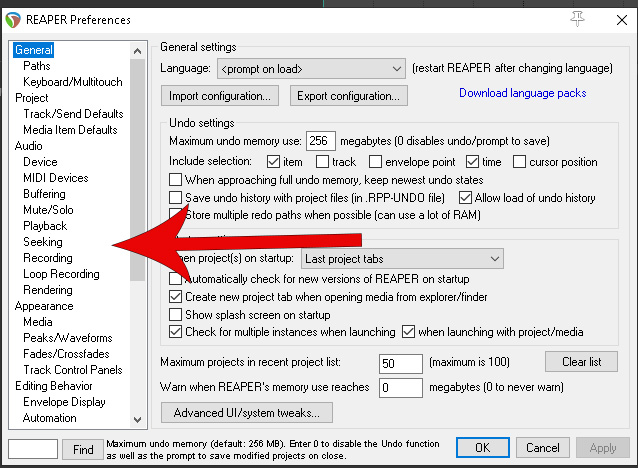The image size is (638, 468).
Task: Open the 'Last project tabs' startup dropdown
Action: pyautogui.click(x=402, y=259)
